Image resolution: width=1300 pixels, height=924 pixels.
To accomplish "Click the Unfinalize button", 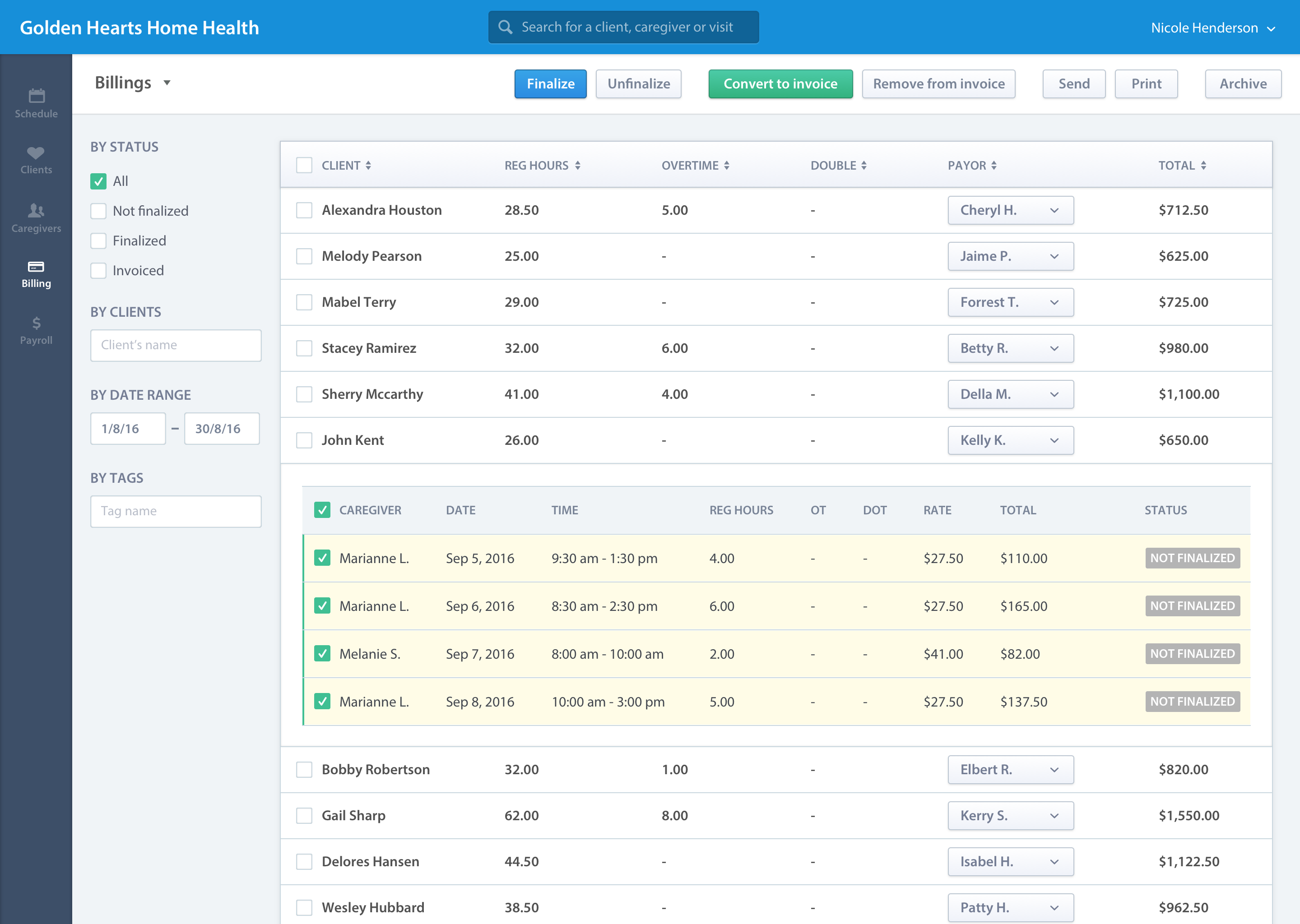I will click(x=639, y=83).
